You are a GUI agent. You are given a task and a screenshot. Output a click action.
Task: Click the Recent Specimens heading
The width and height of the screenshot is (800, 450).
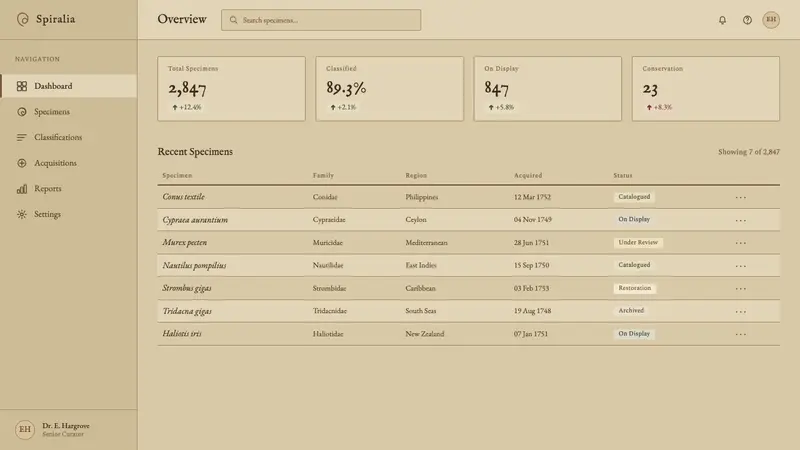195,152
